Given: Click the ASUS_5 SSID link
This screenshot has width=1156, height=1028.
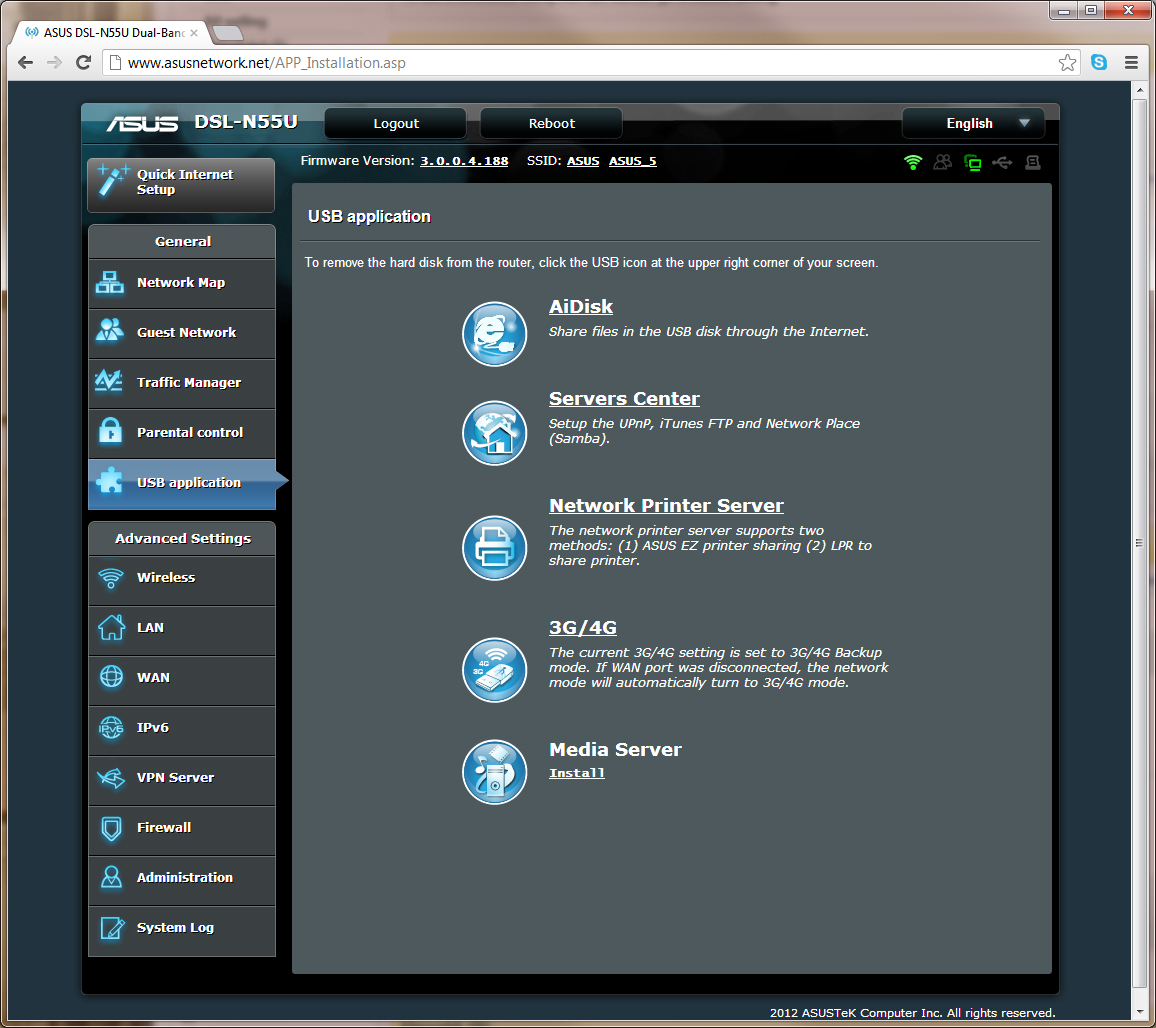Looking at the screenshot, I should coord(633,161).
